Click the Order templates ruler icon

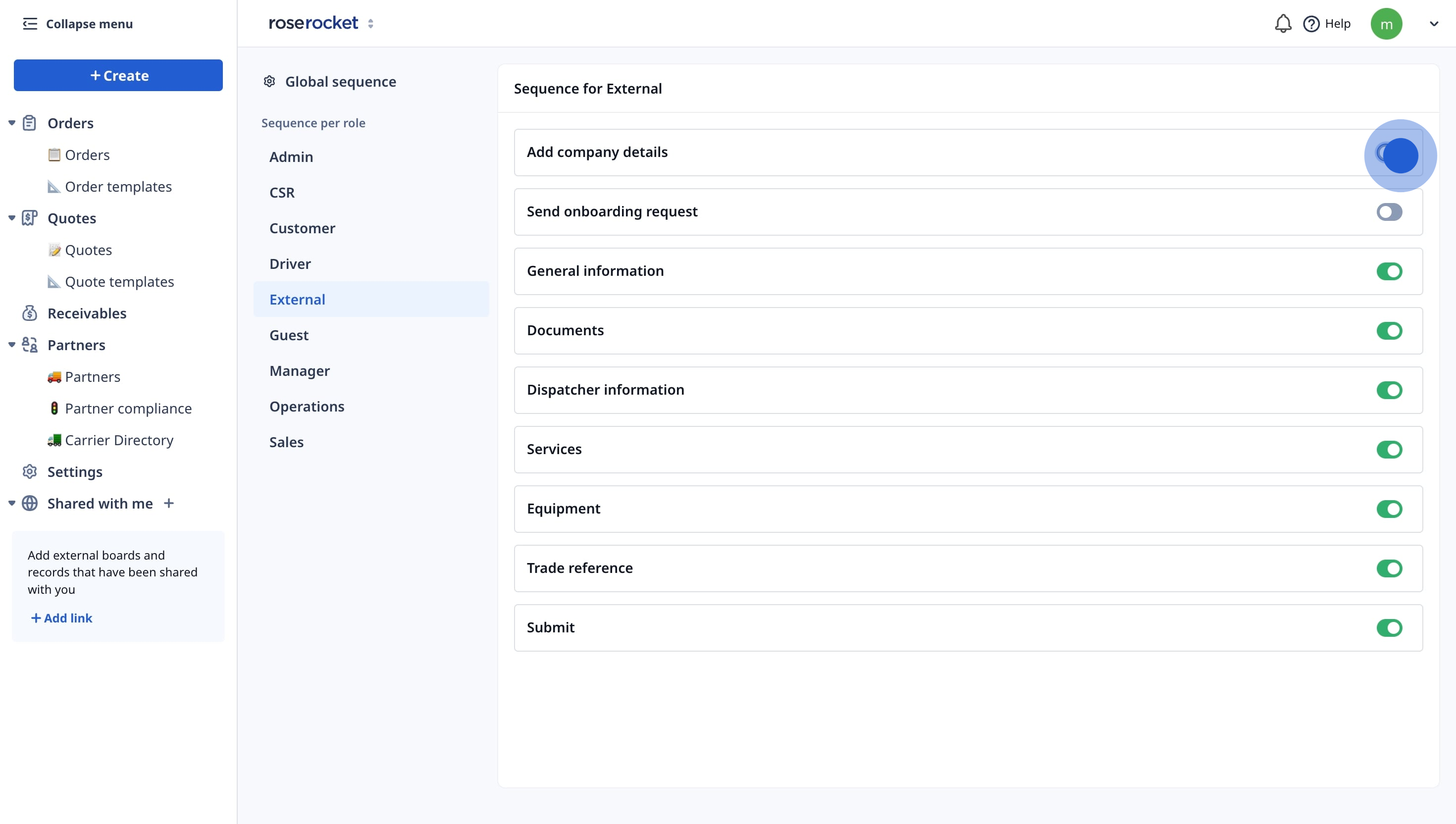[54, 186]
